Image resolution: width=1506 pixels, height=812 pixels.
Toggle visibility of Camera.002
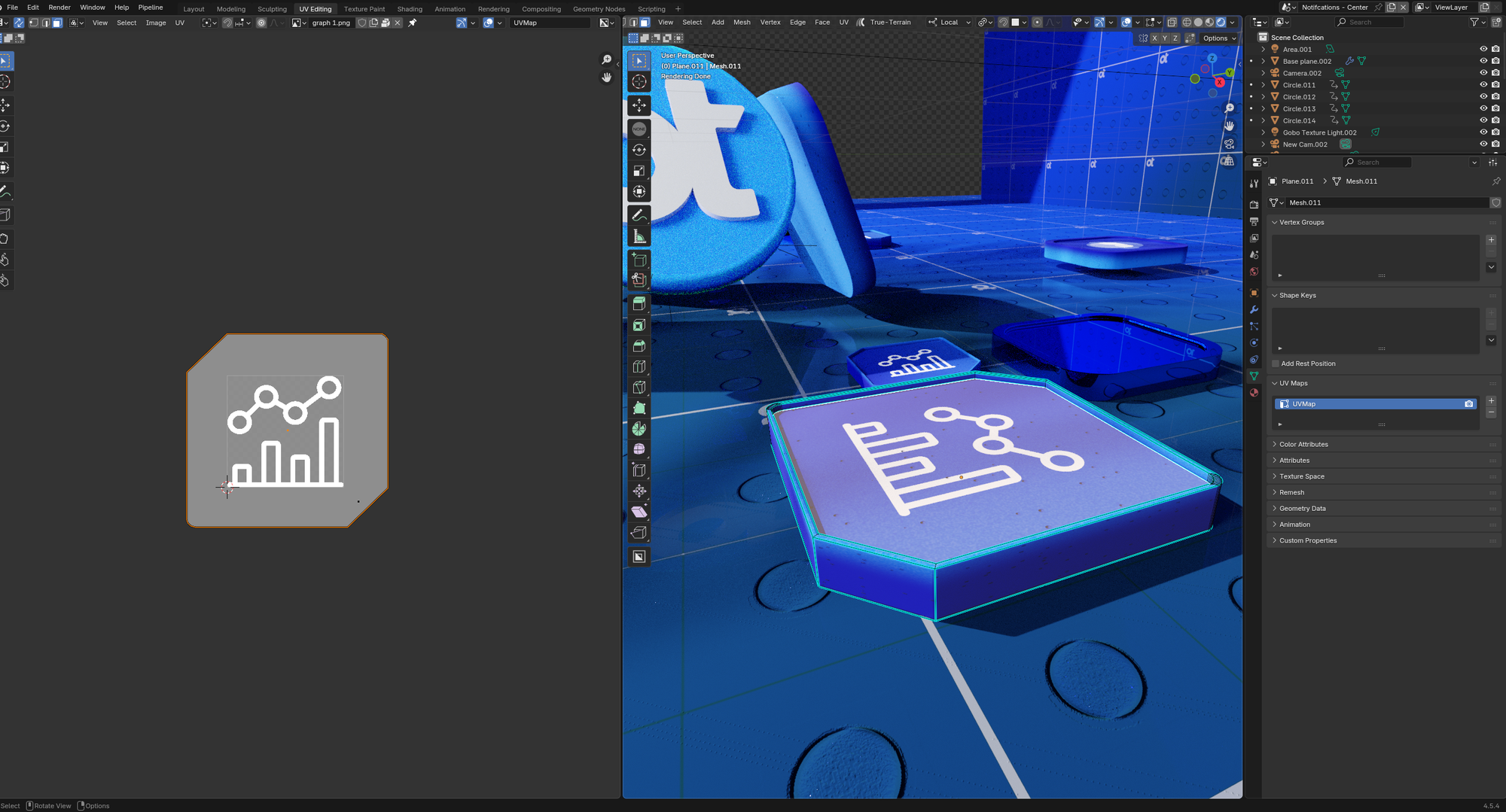pos(1483,73)
